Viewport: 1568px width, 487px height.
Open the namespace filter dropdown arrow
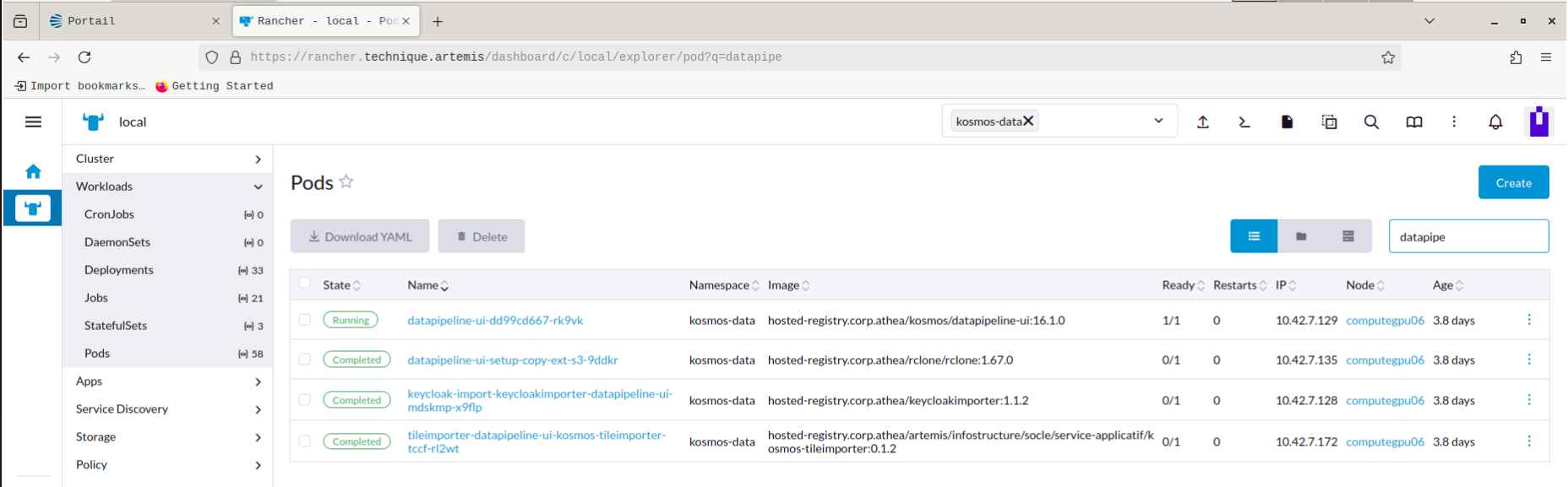pyautogui.click(x=1158, y=122)
